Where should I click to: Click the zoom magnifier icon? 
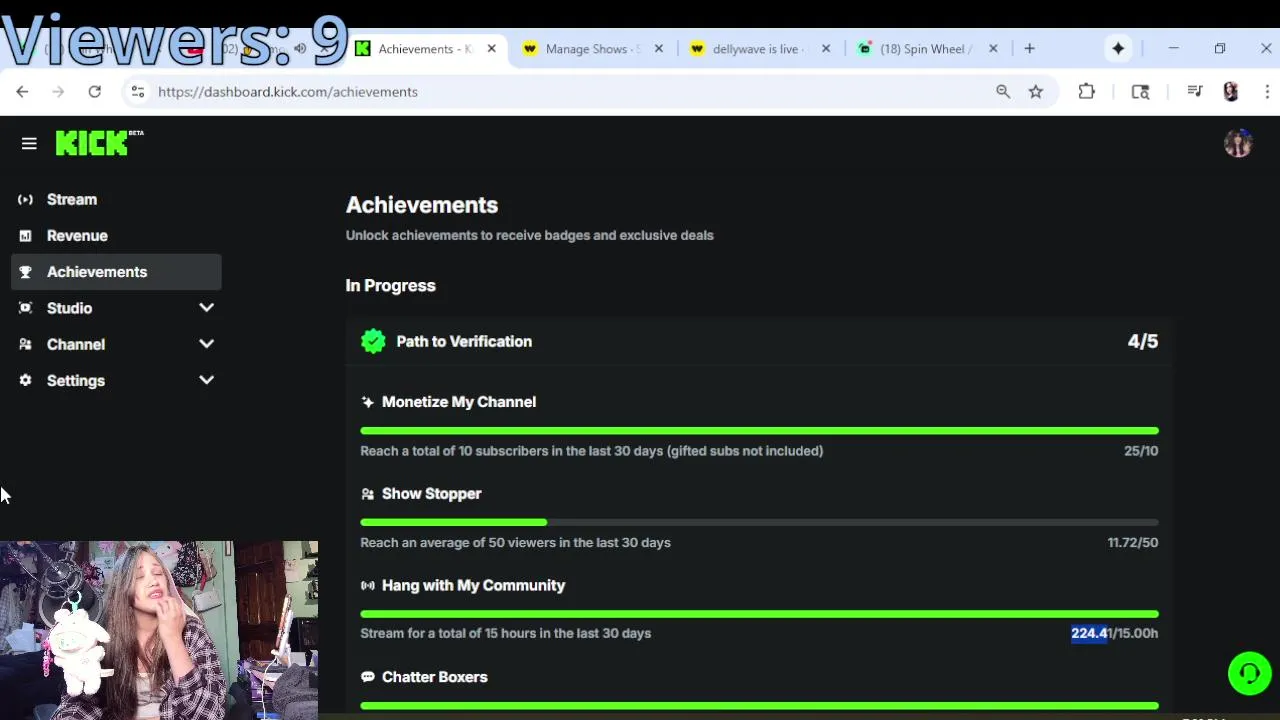(x=1003, y=92)
